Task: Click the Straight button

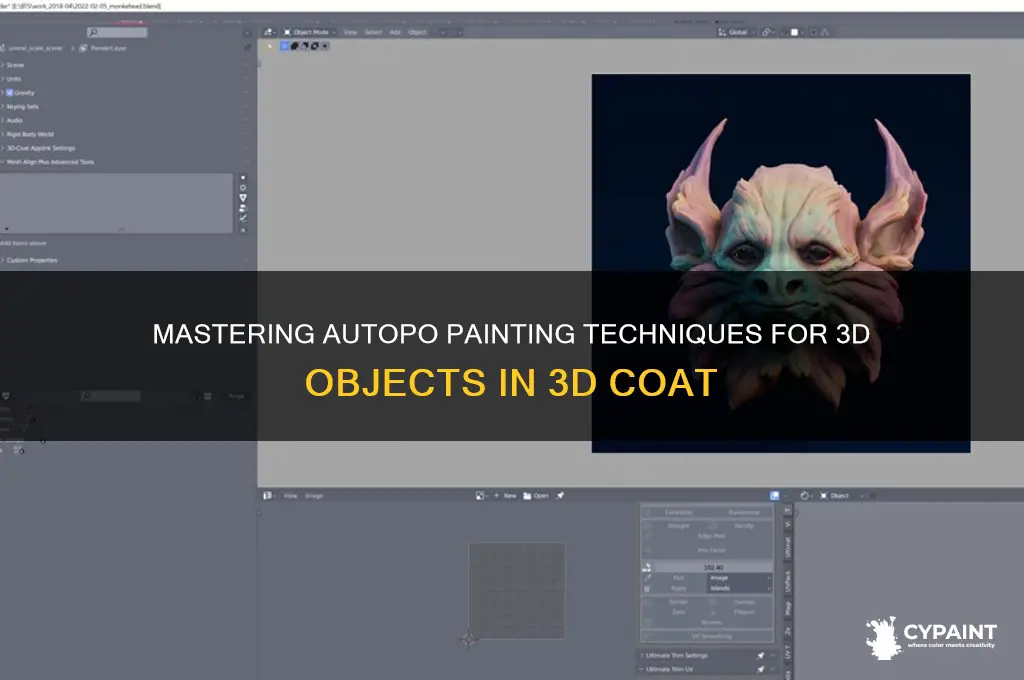Action: click(x=679, y=526)
